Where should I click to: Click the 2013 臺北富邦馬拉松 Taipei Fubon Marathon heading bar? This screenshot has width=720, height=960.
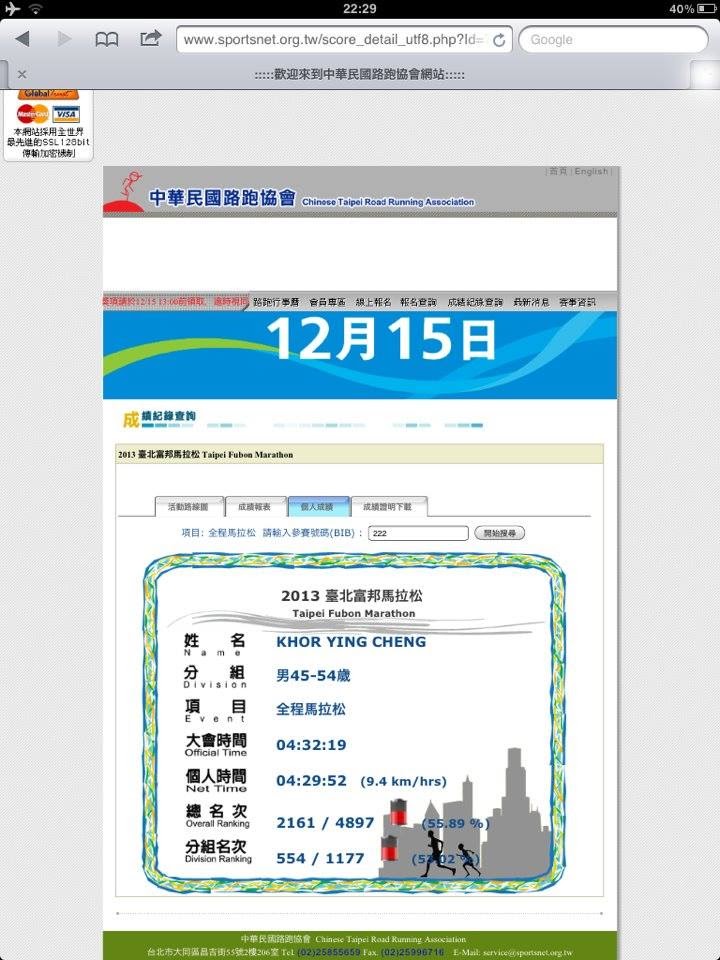tap(359, 454)
